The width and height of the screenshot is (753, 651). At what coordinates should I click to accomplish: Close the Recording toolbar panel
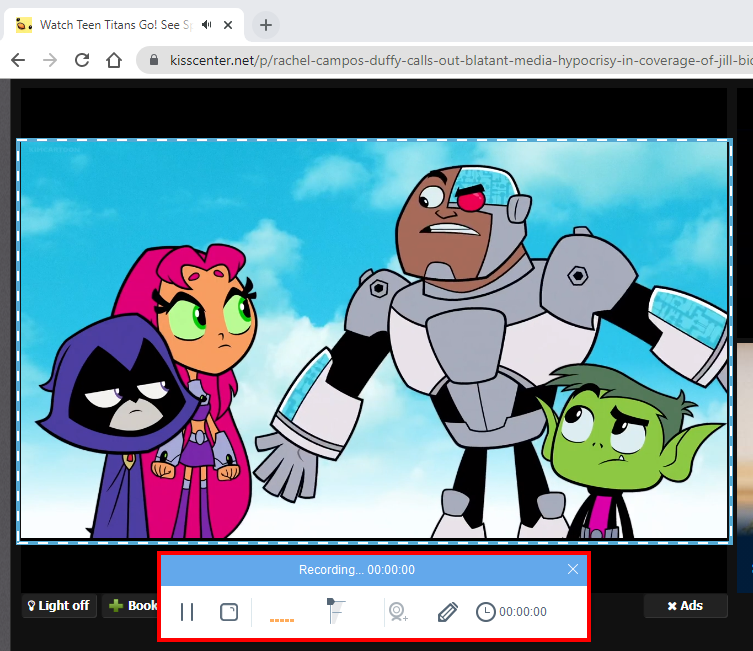[x=573, y=569]
